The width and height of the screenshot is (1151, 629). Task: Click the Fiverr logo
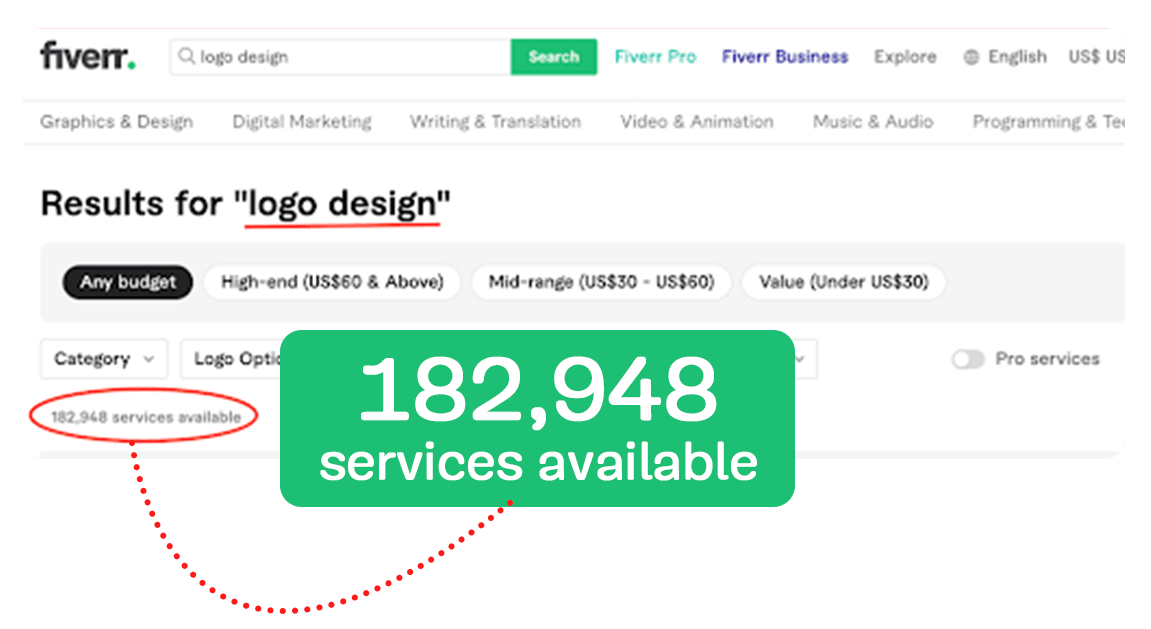coord(88,57)
